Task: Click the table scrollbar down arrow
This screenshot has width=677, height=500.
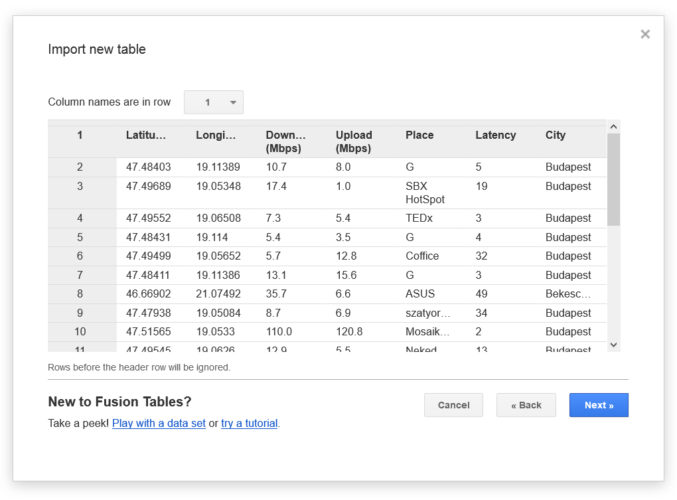Action: [614, 345]
